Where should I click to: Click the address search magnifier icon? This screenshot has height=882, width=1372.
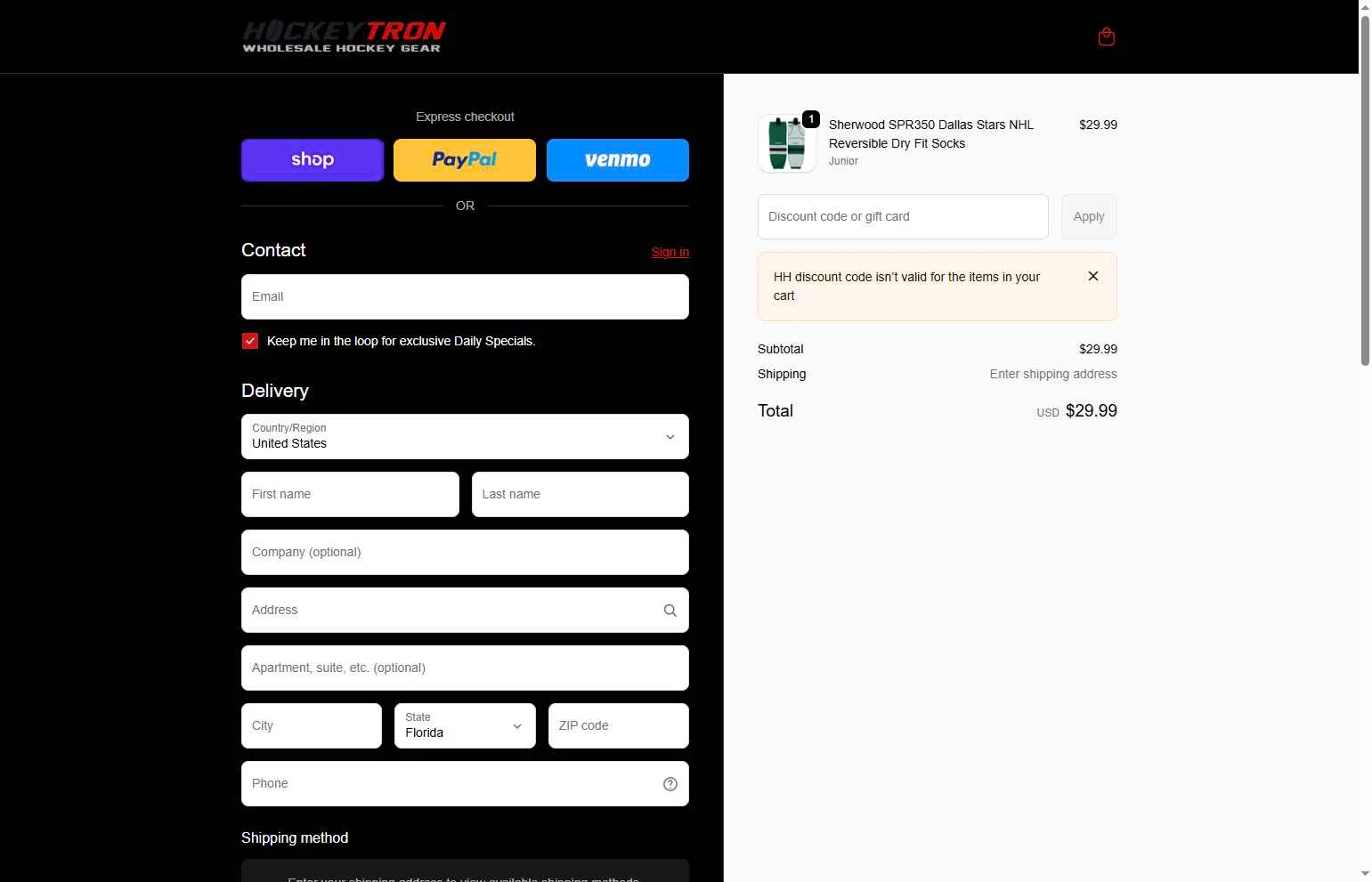670,611
